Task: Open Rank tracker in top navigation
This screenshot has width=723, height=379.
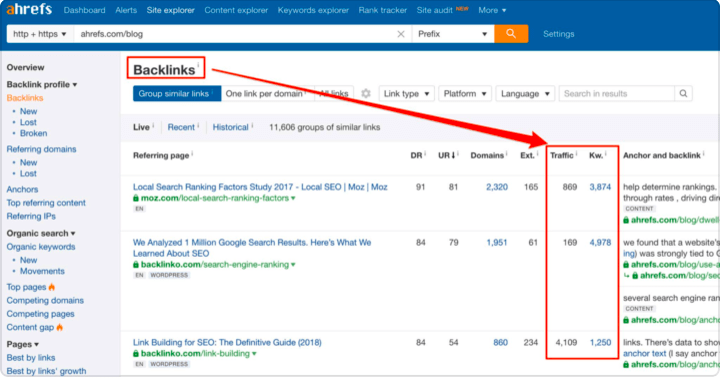Action: [x=383, y=10]
